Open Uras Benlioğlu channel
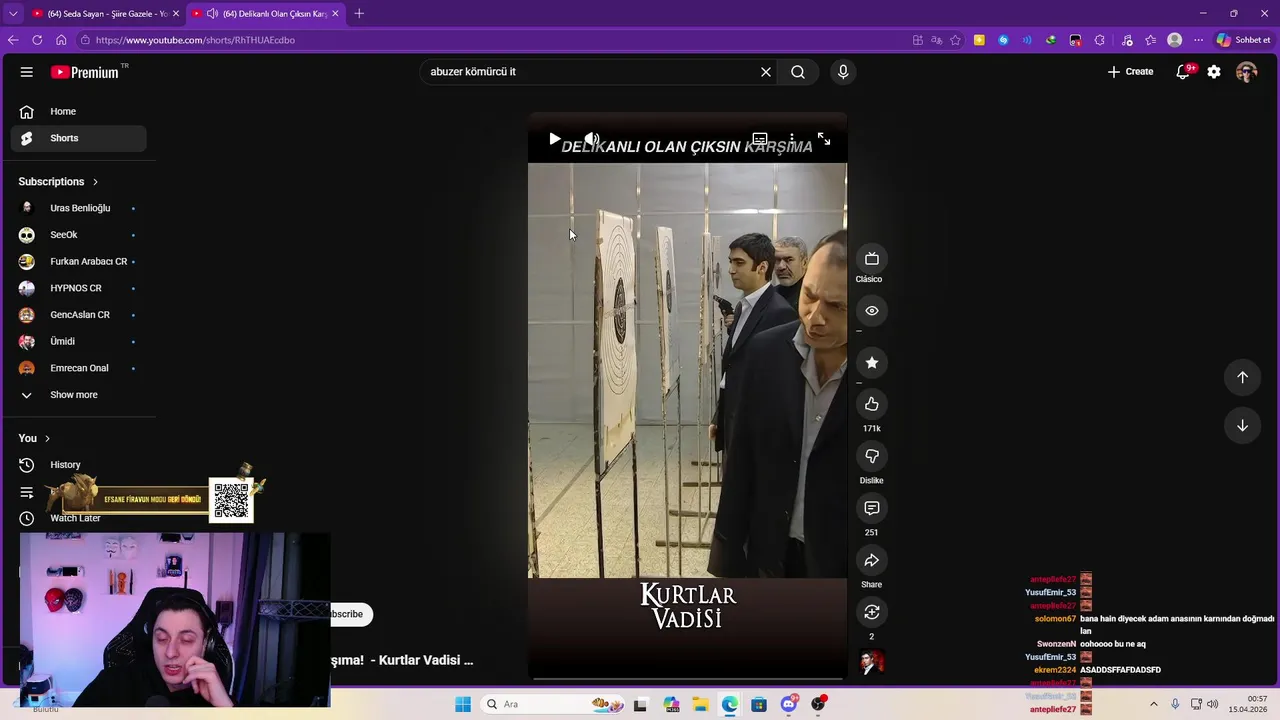Screen dimensions: 1280x720 pyautogui.click(x=78, y=208)
